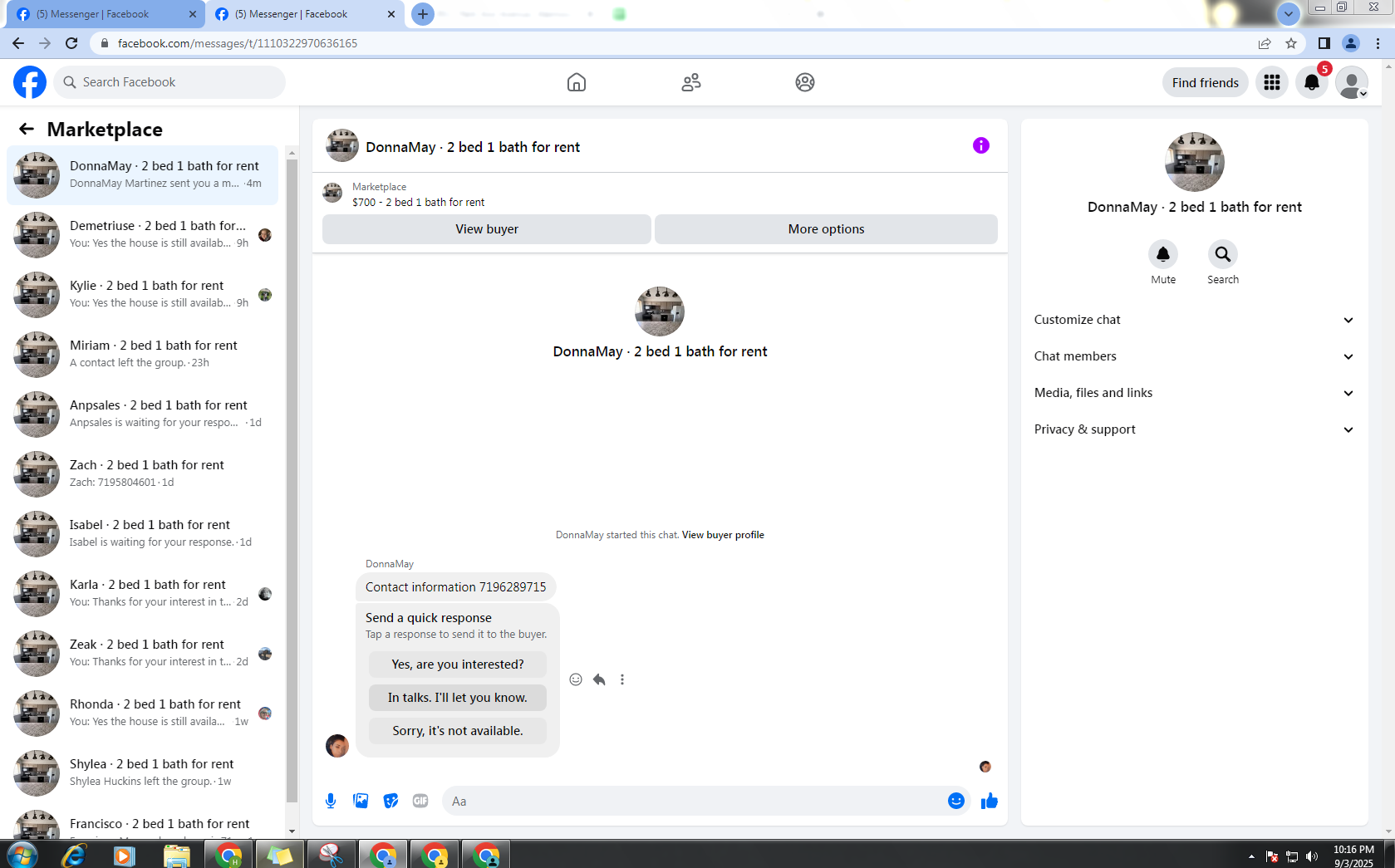
Task: Open the emoji picker in message box
Action: coord(956,801)
